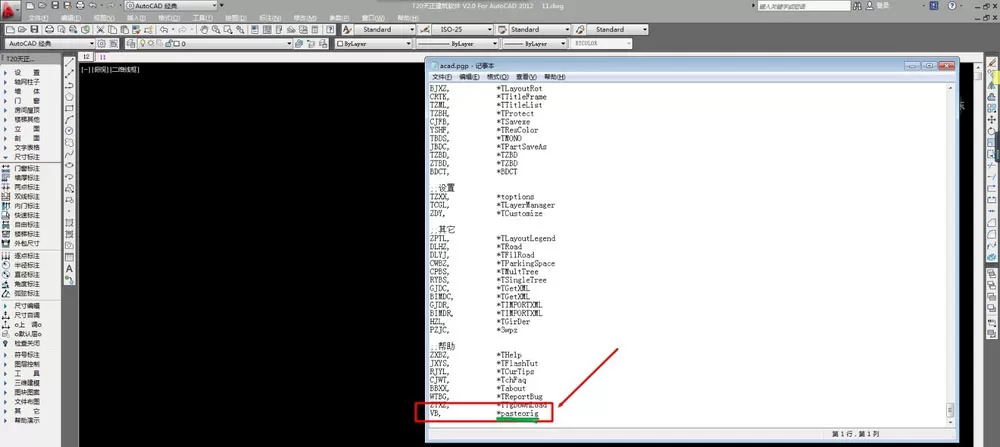Click the Undo arrow in the standard toolbar
1000x447 pixels.
[x=163, y=29]
